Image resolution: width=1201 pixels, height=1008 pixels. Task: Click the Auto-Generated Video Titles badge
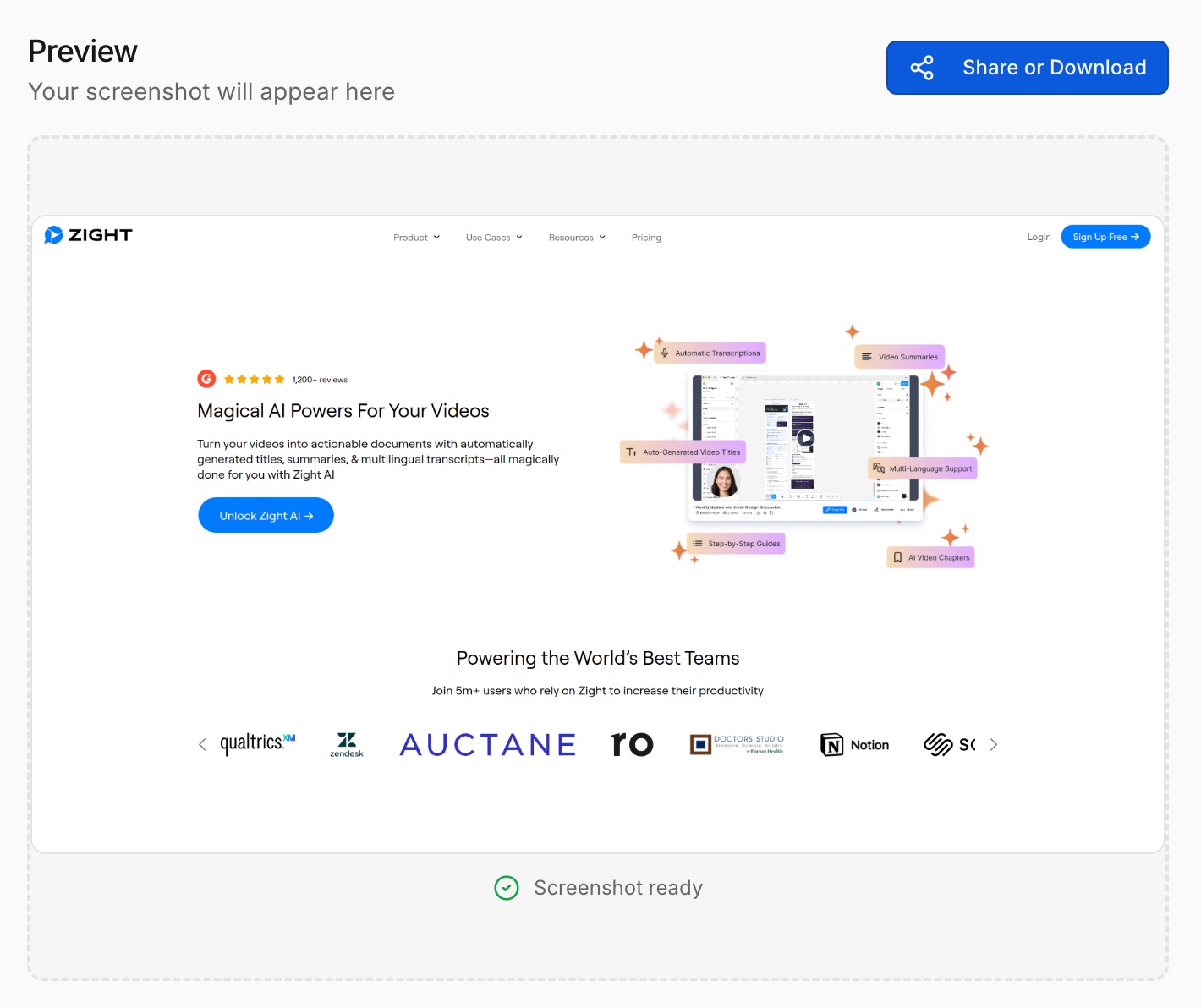(x=683, y=452)
